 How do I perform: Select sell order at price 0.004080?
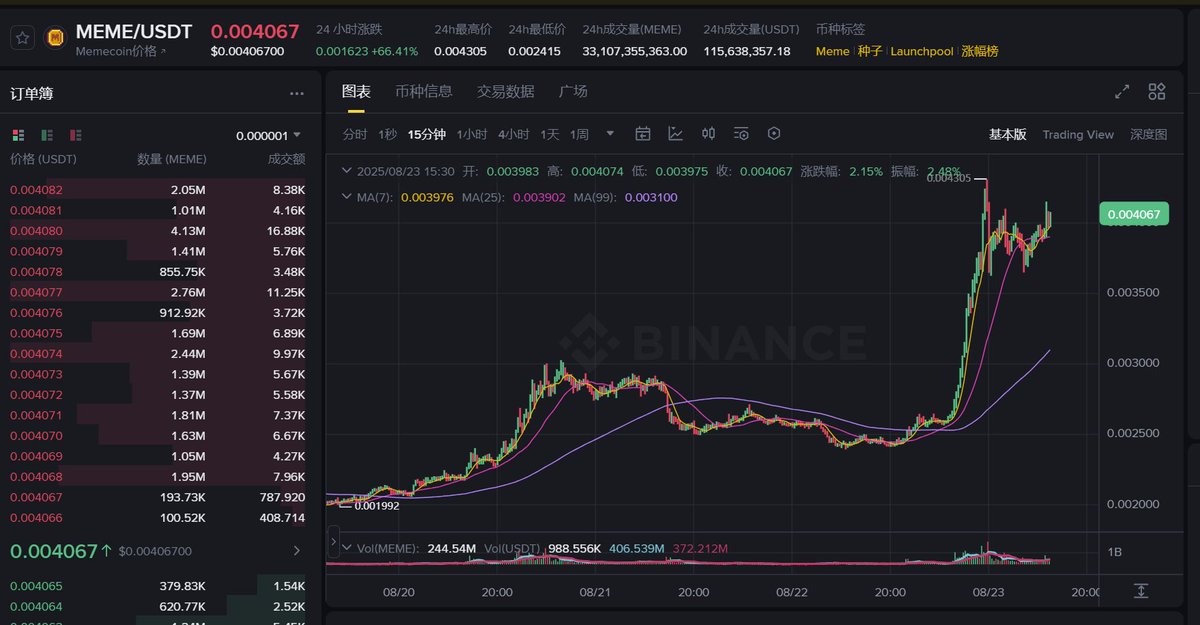[x=158, y=230]
